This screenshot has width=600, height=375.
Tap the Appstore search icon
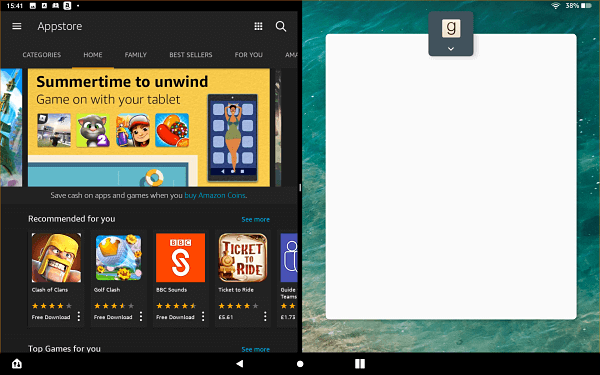(281, 26)
